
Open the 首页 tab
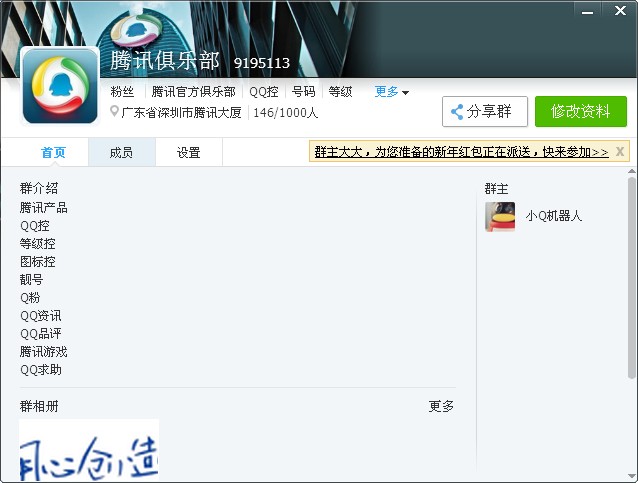pyautogui.click(x=53, y=153)
